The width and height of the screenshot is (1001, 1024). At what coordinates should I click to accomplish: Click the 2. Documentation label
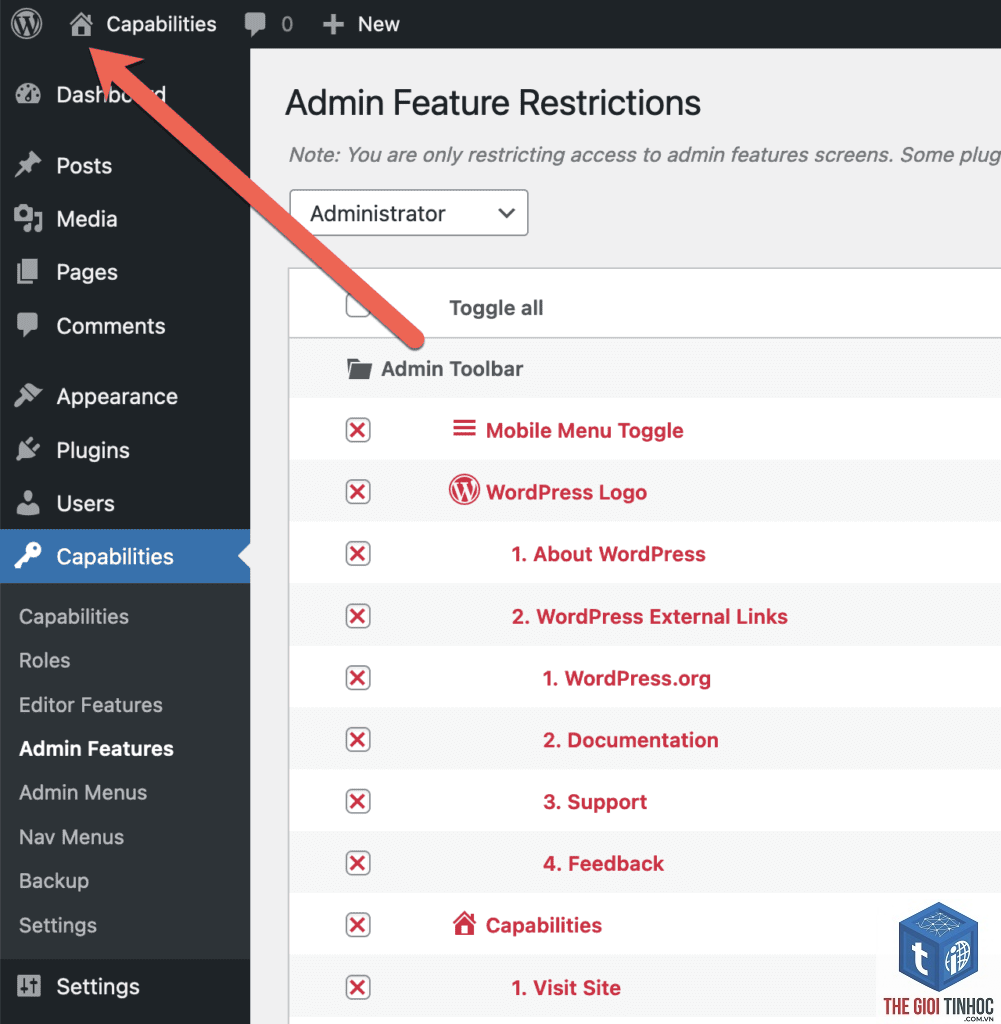[x=631, y=740]
